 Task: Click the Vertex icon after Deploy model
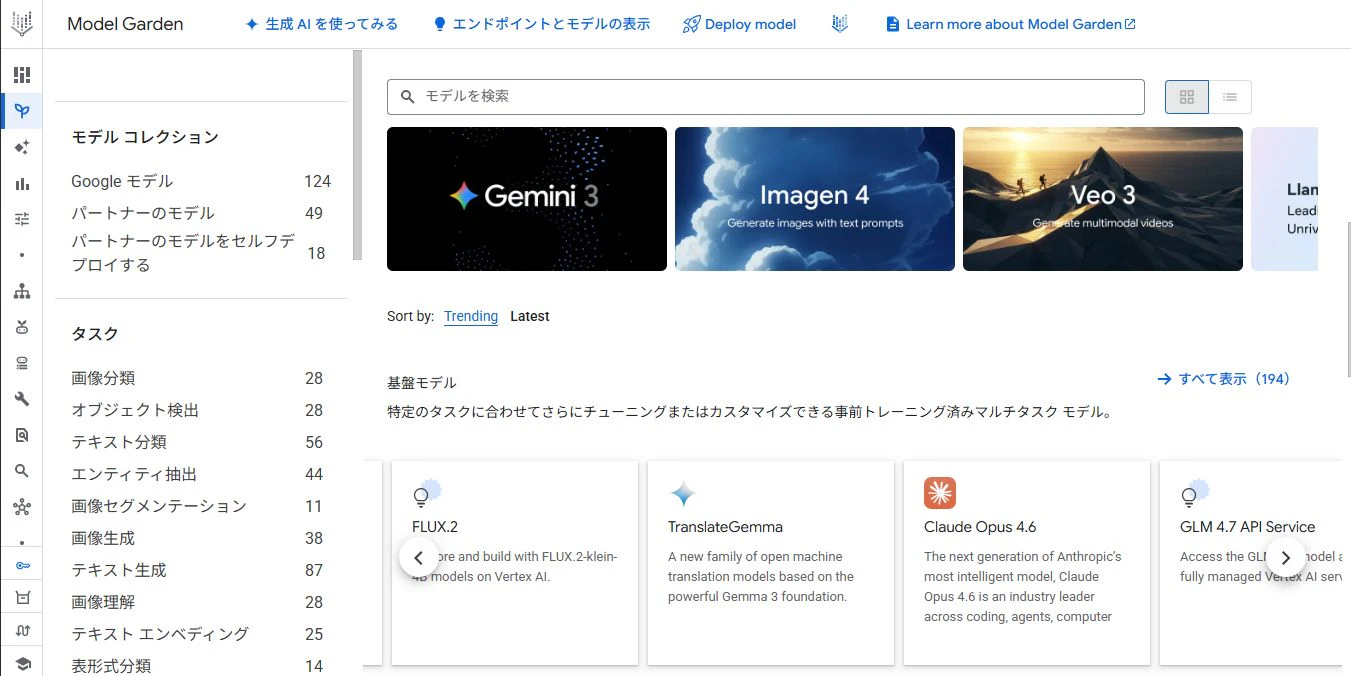click(840, 24)
